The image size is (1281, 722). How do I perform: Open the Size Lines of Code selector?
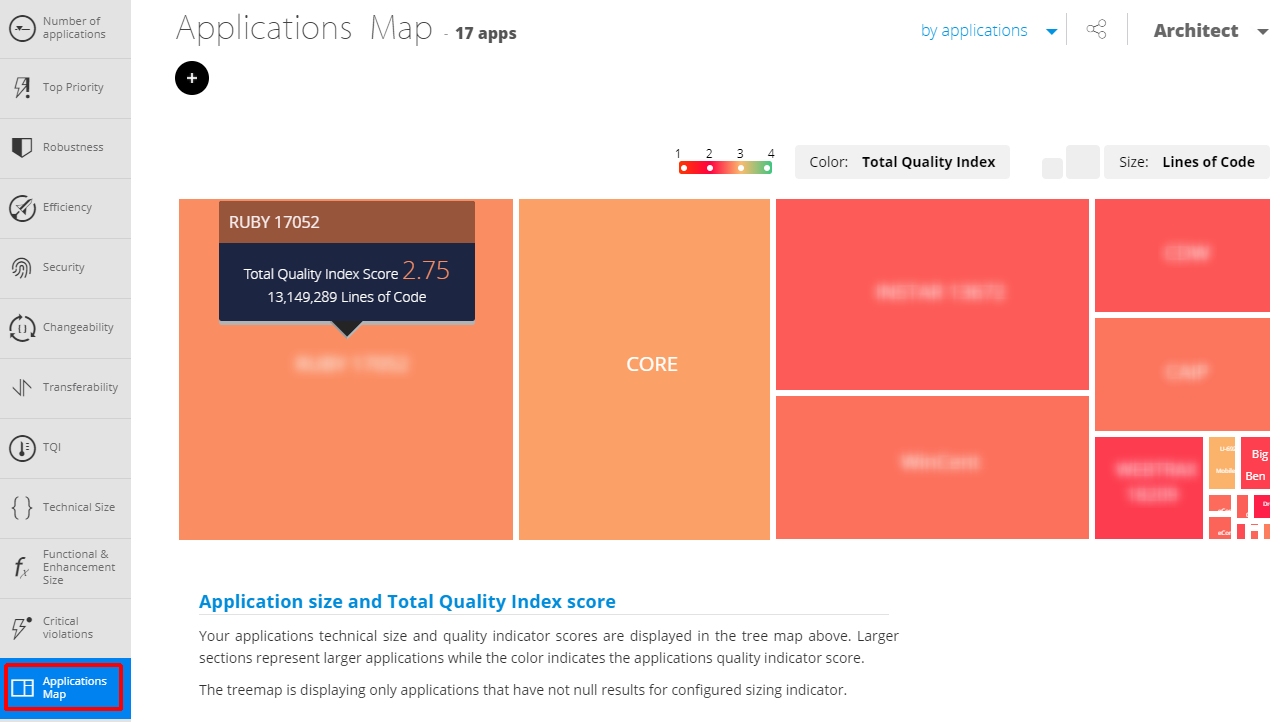[1187, 162]
